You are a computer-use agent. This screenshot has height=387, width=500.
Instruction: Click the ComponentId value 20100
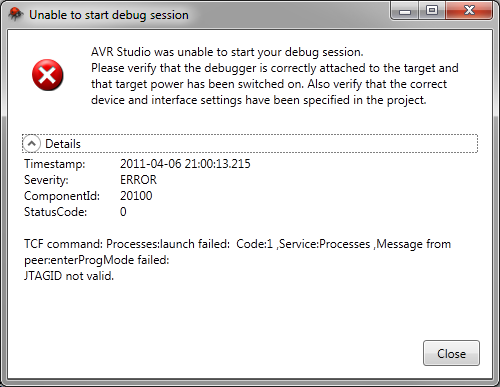pos(136,196)
